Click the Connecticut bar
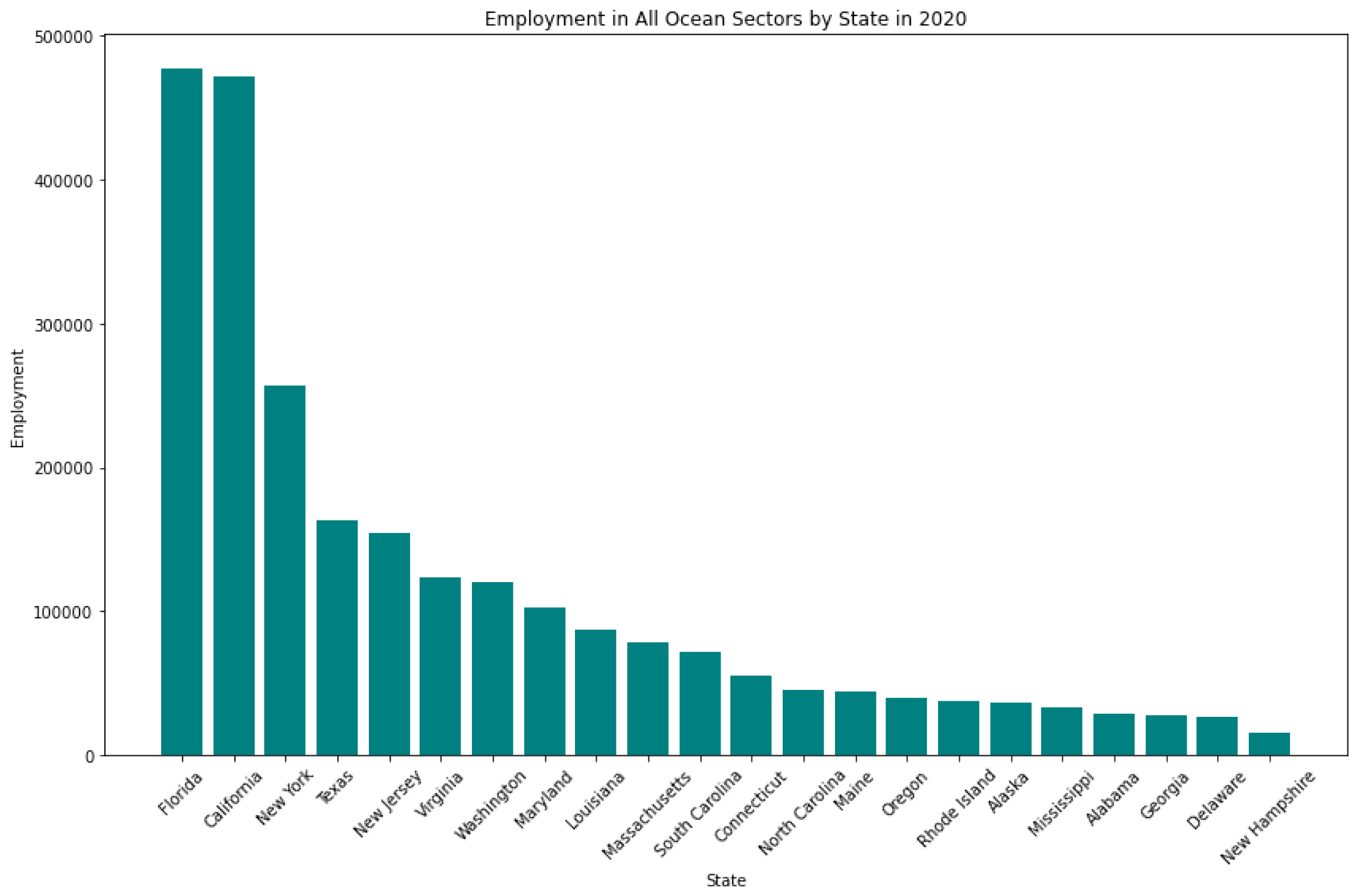 click(751, 715)
